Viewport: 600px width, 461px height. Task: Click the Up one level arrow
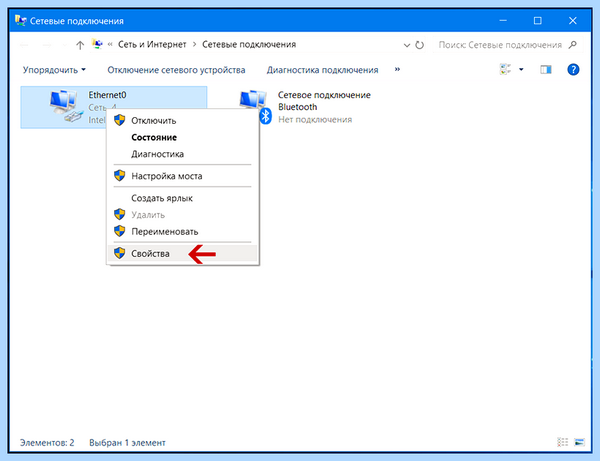click(x=80, y=45)
